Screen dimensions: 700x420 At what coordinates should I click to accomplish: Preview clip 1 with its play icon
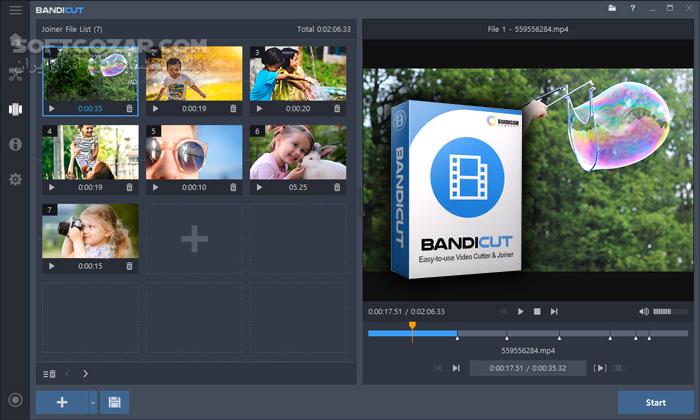pyautogui.click(x=52, y=108)
